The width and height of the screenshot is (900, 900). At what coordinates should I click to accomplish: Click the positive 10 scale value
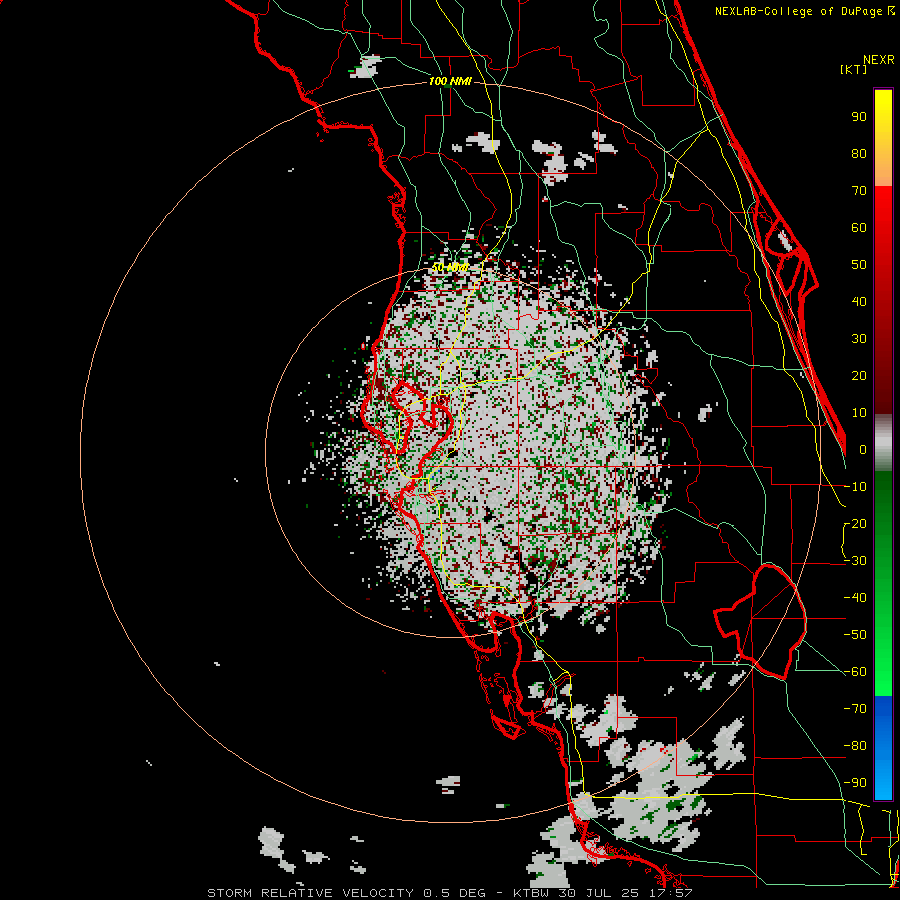click(x=859, y=413)
